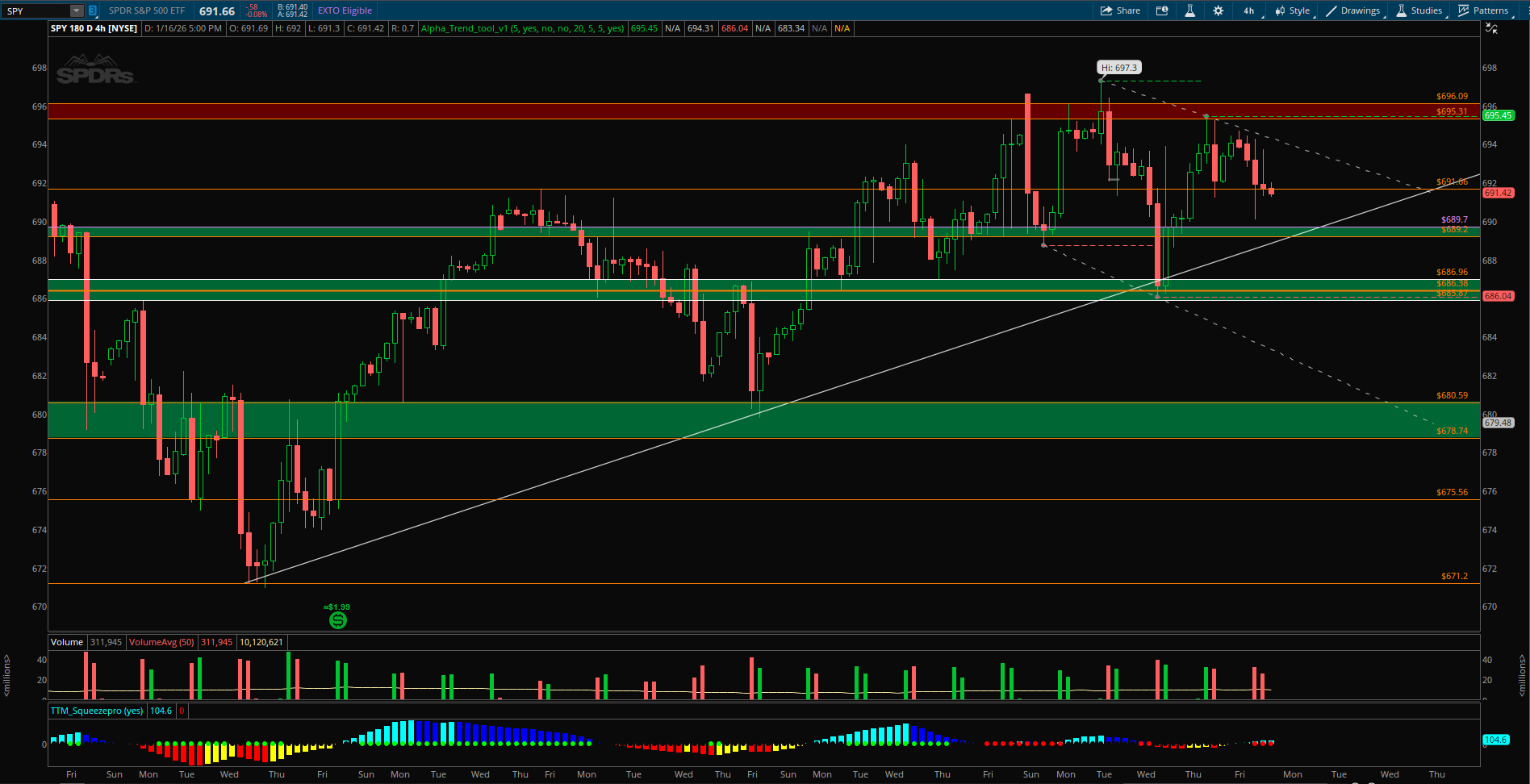Click the Hi: 697.3 price bubble

tap(1118, 68)
